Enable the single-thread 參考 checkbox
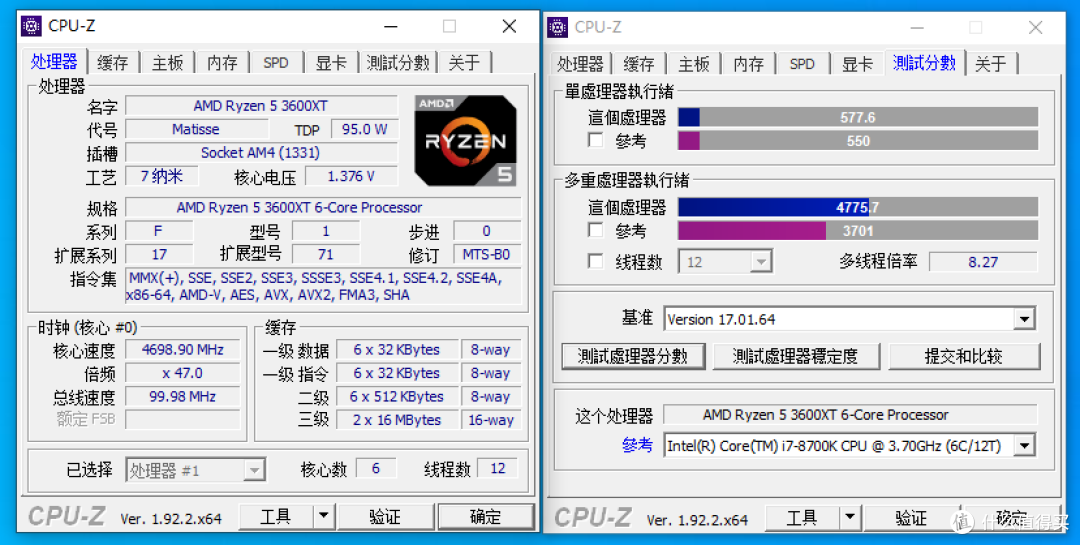 pos(596,141)
